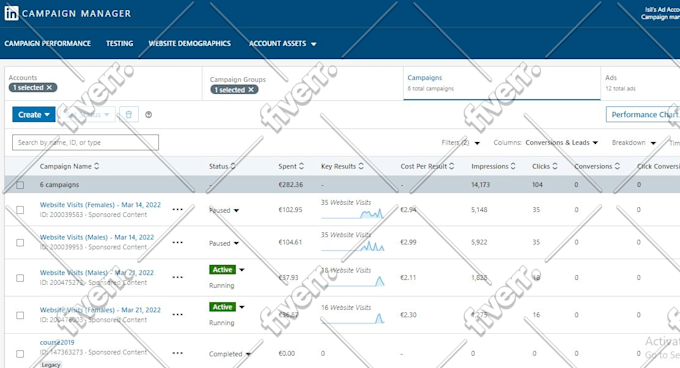The width and height of the screenshot is (680, 368).
Task: Sort by Spent column arrows
Action: tap(301, 166)
